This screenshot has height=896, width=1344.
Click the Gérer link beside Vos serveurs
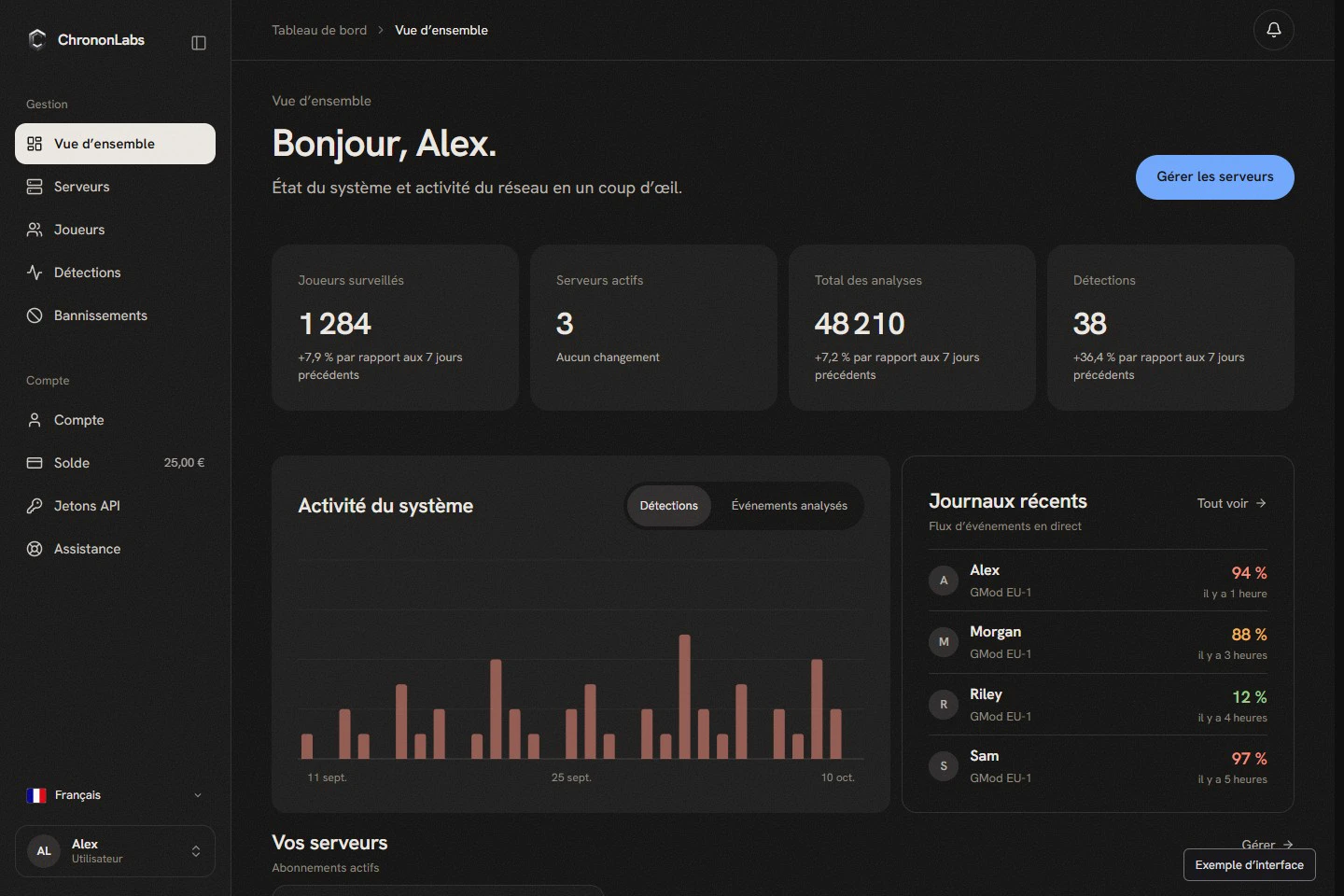[x=1267, y=844]
